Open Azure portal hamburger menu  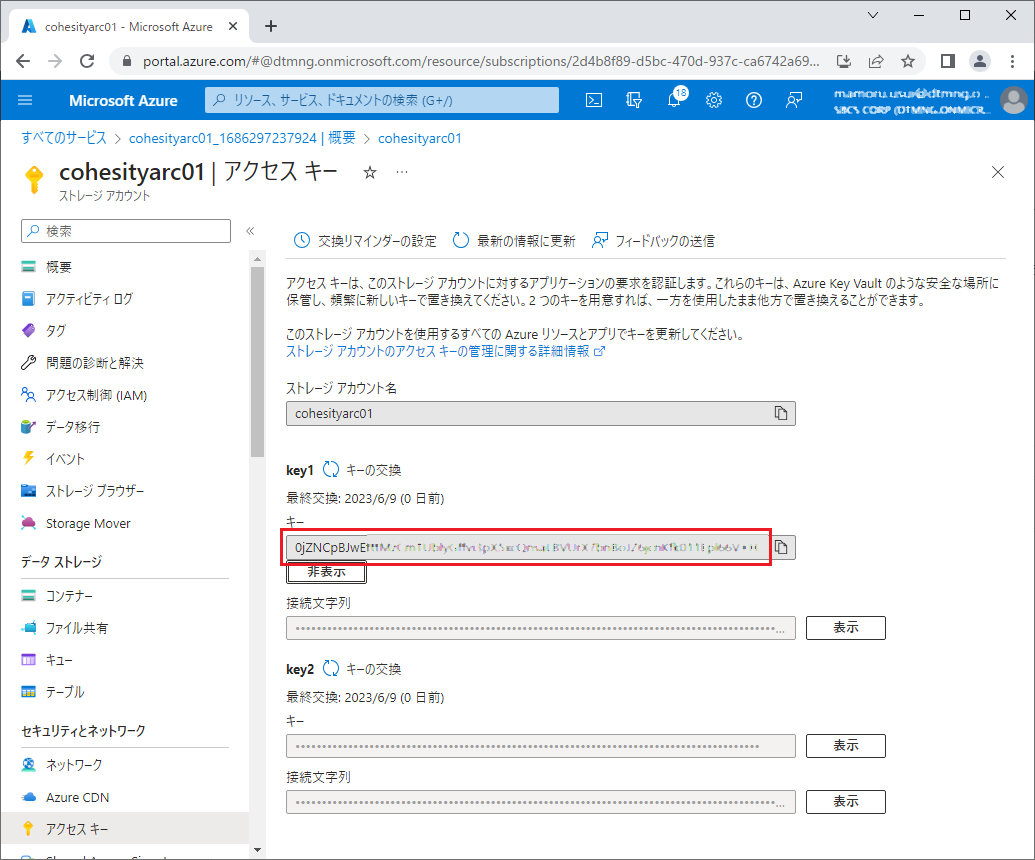(x=25, y=100)
